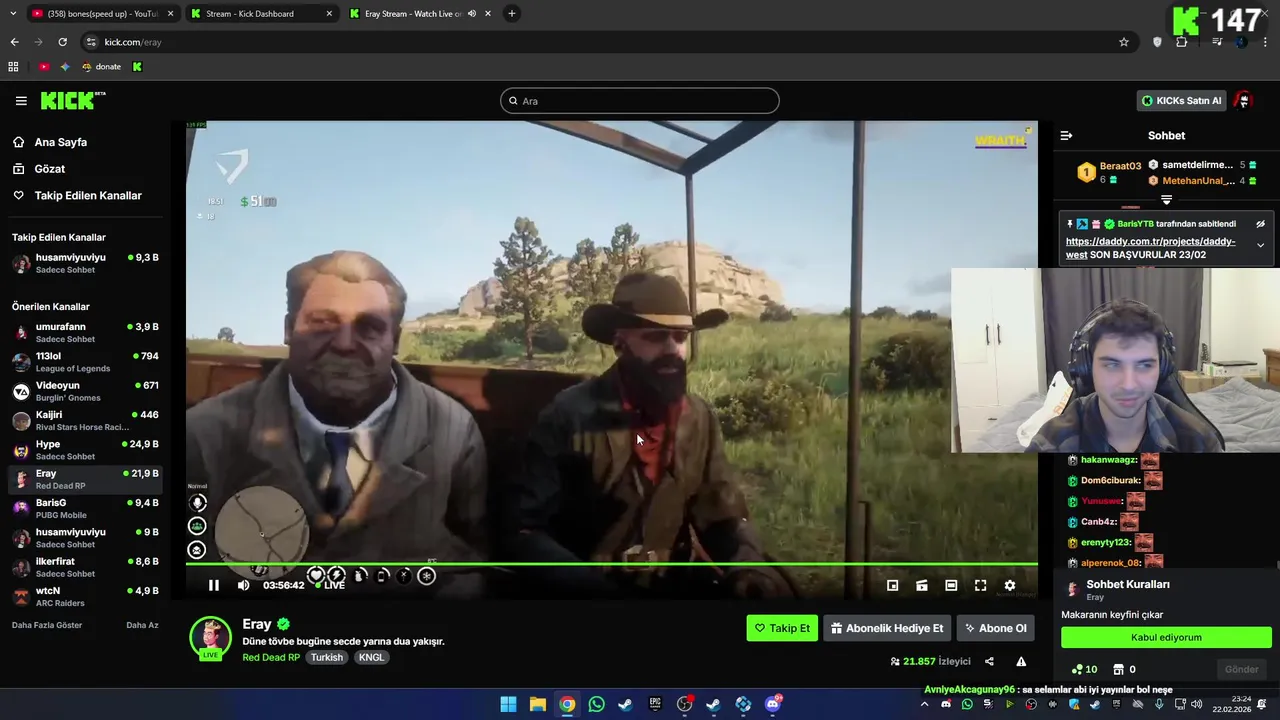Collapse list with Daha Az
This screenshot has height=720, width=1280.
(x=142, y=625)
